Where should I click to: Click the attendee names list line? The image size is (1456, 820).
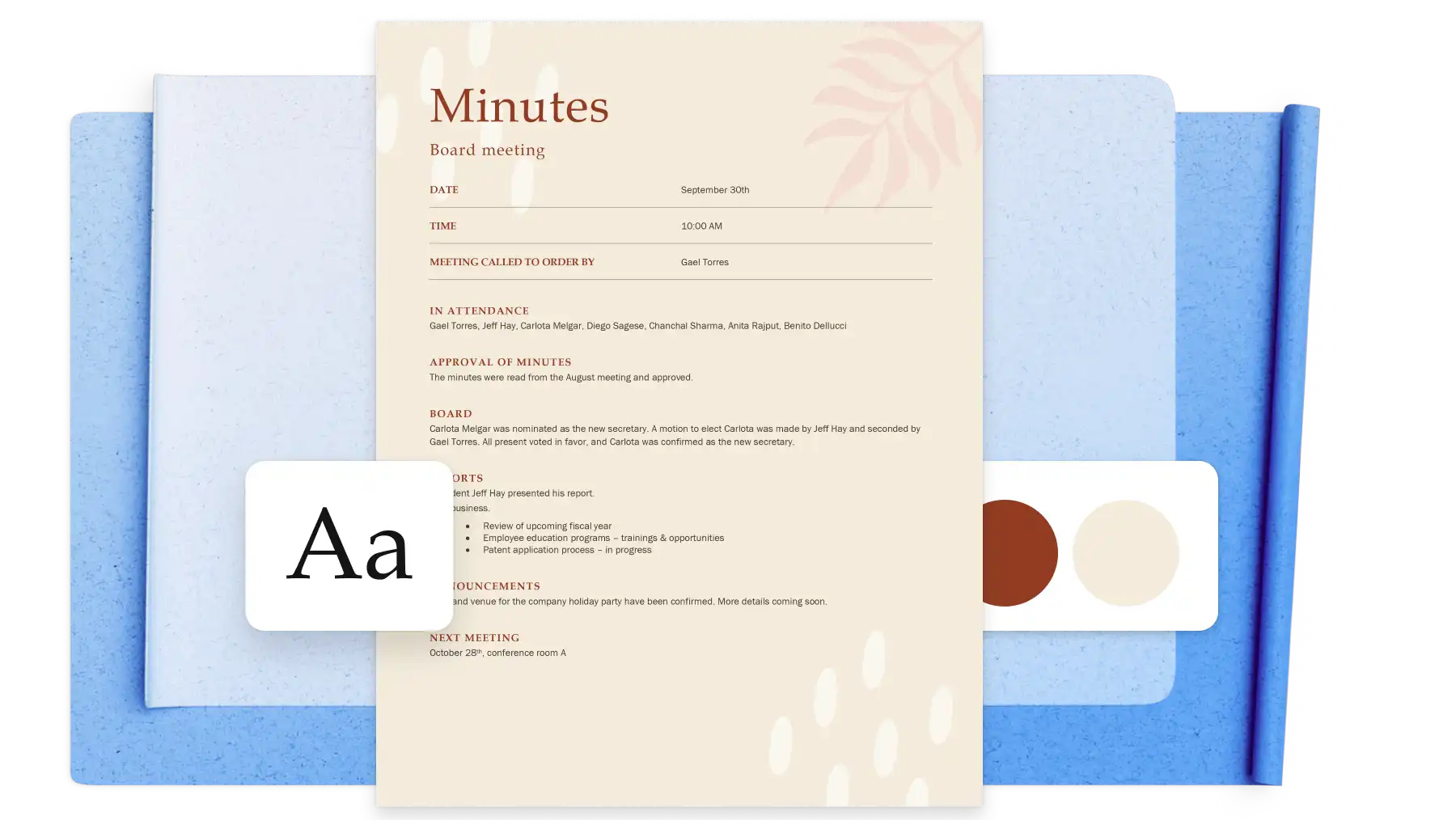pyautogui.click(x=638, y=326)
